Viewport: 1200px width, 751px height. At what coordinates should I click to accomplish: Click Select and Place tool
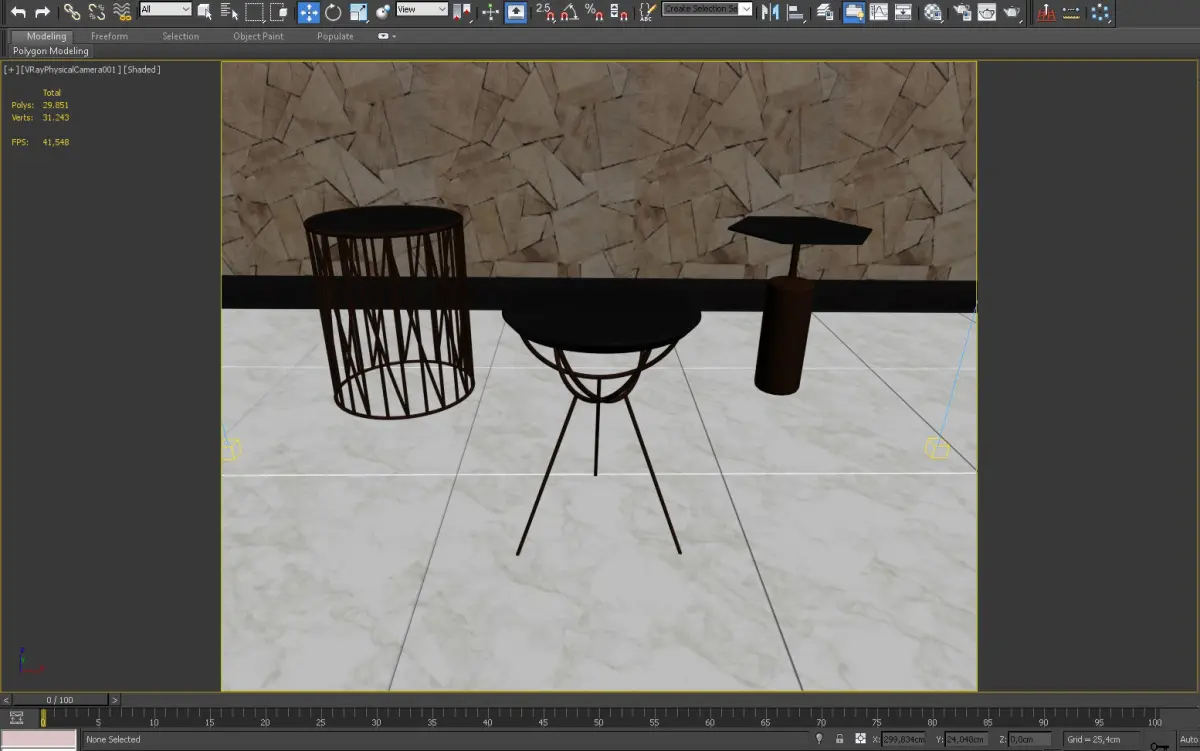coord(382,12)
